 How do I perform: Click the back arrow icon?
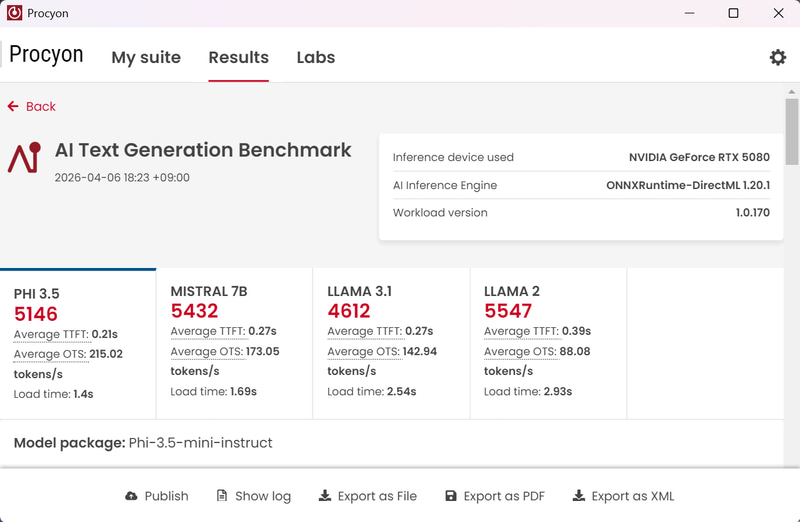click(13, 106)
